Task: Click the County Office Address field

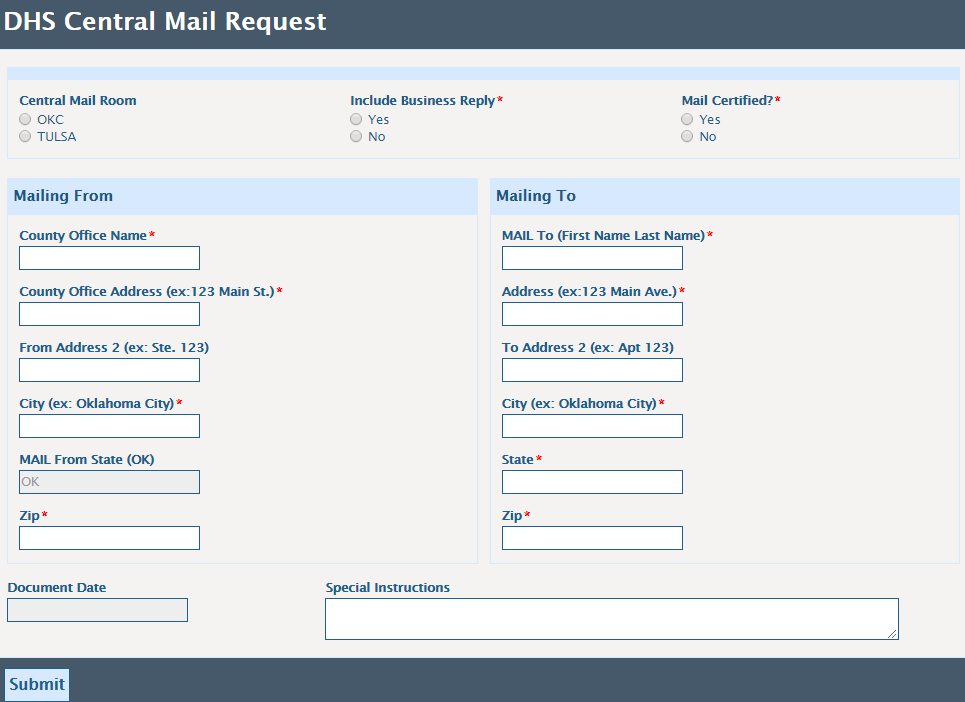Action: coord(110,314)
